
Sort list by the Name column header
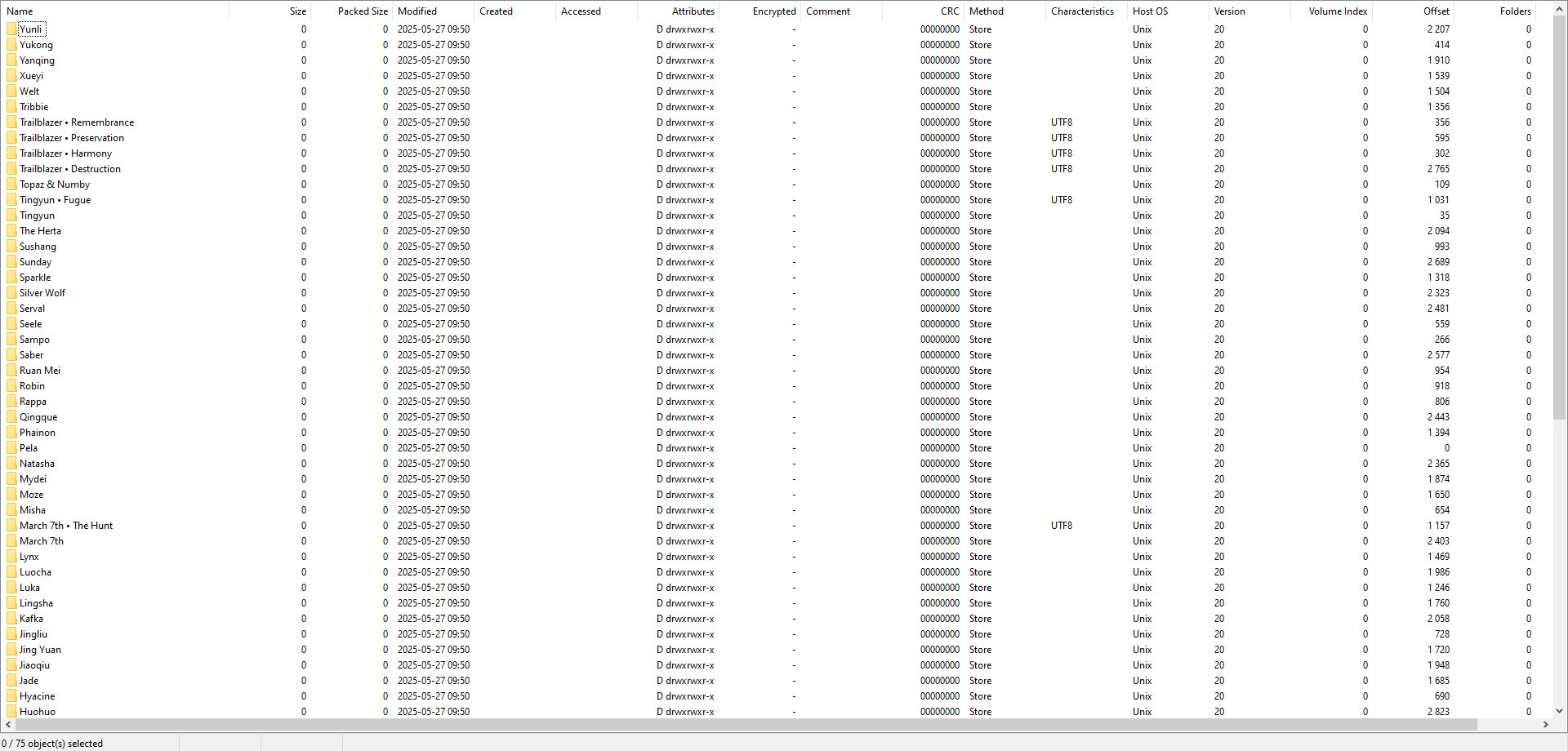click(x=114, y=11)
